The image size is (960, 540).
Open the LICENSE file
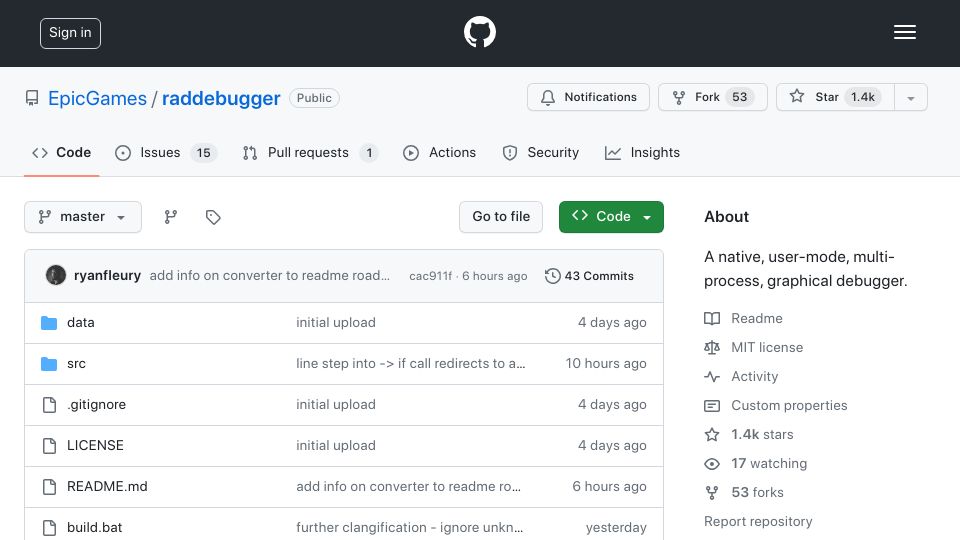pyautogui.click(x=95, y=446)
